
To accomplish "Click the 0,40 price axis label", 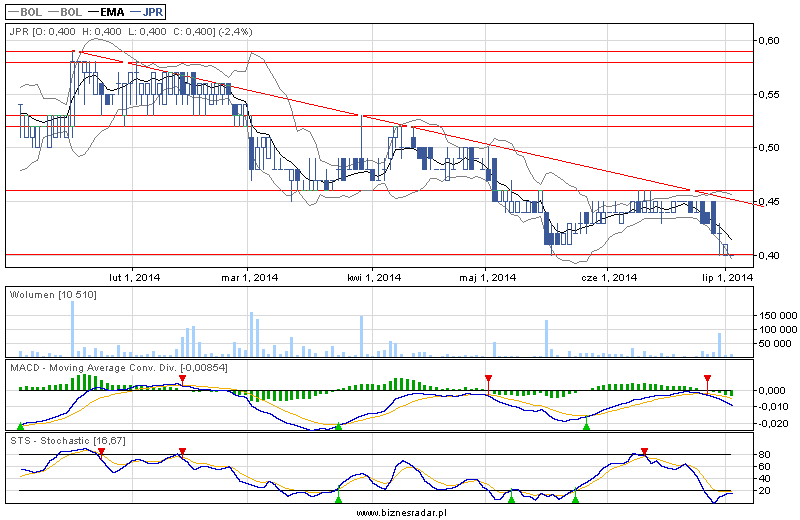I will pos(768,255).
